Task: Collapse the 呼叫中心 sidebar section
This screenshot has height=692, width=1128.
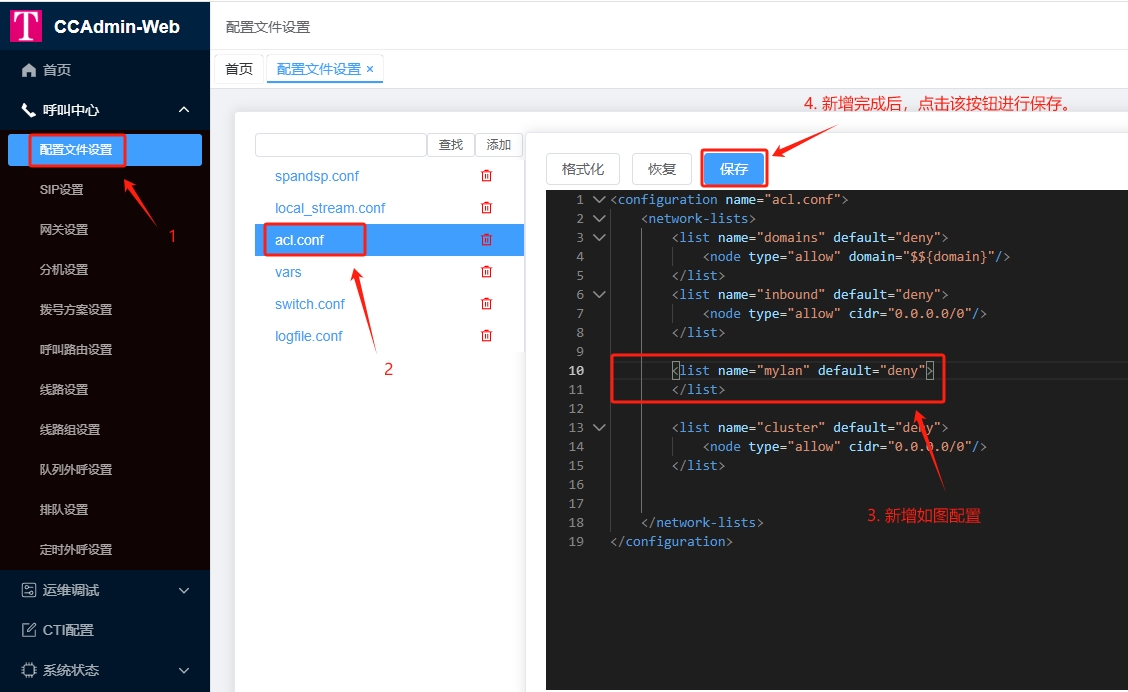Action: click(x=183, y=110)
